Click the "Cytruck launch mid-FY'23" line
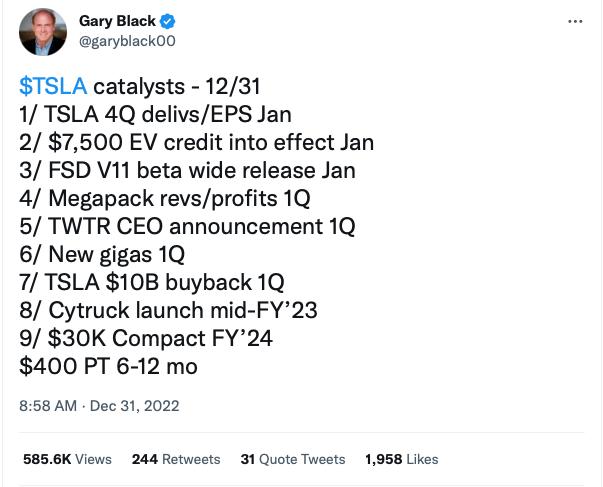Image resolution: width=603 pixels, height=487 pixels. coord(168,310)
